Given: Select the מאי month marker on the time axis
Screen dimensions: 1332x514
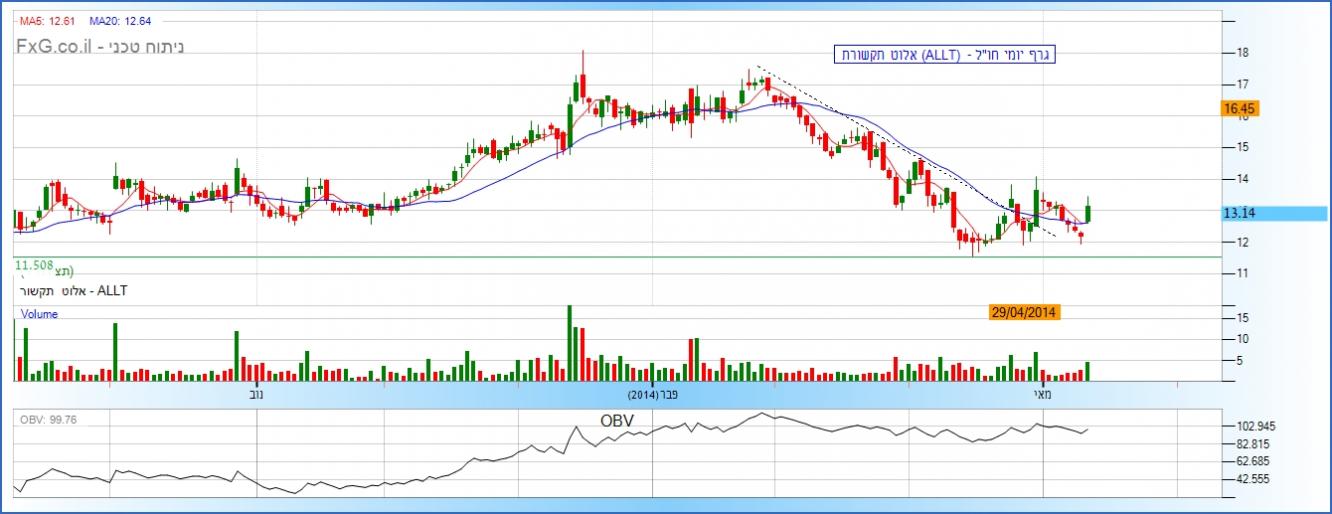Looking at the screenshot, I should point(1043,394).
